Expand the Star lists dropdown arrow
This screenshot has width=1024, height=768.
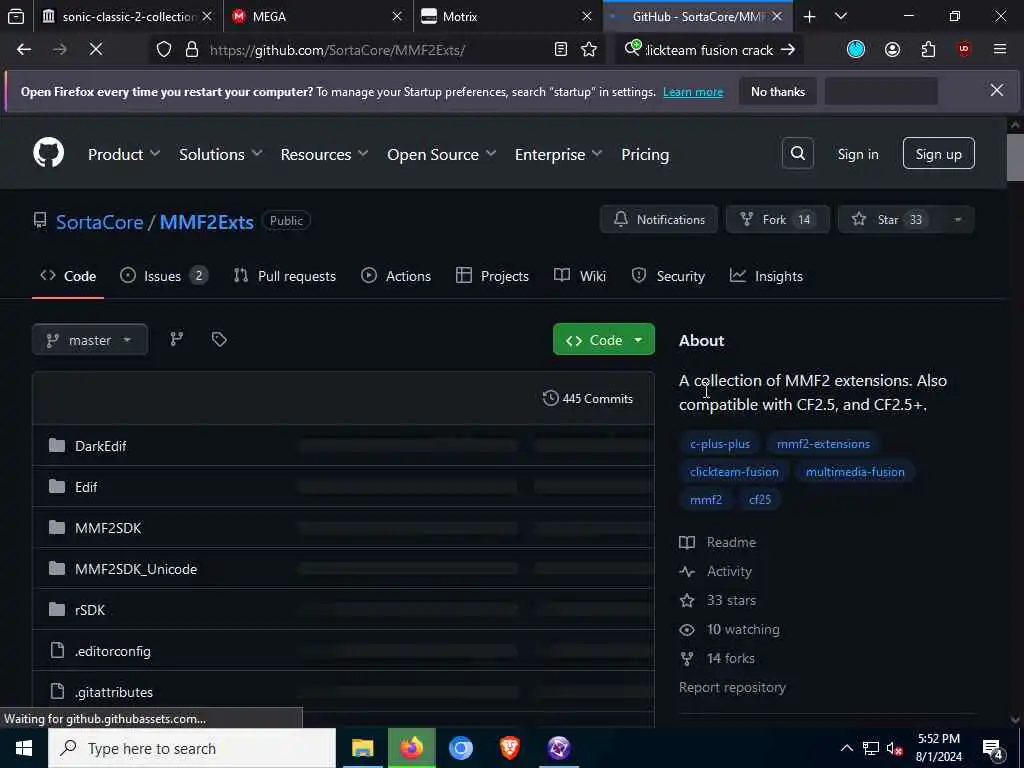pos(957,219)
